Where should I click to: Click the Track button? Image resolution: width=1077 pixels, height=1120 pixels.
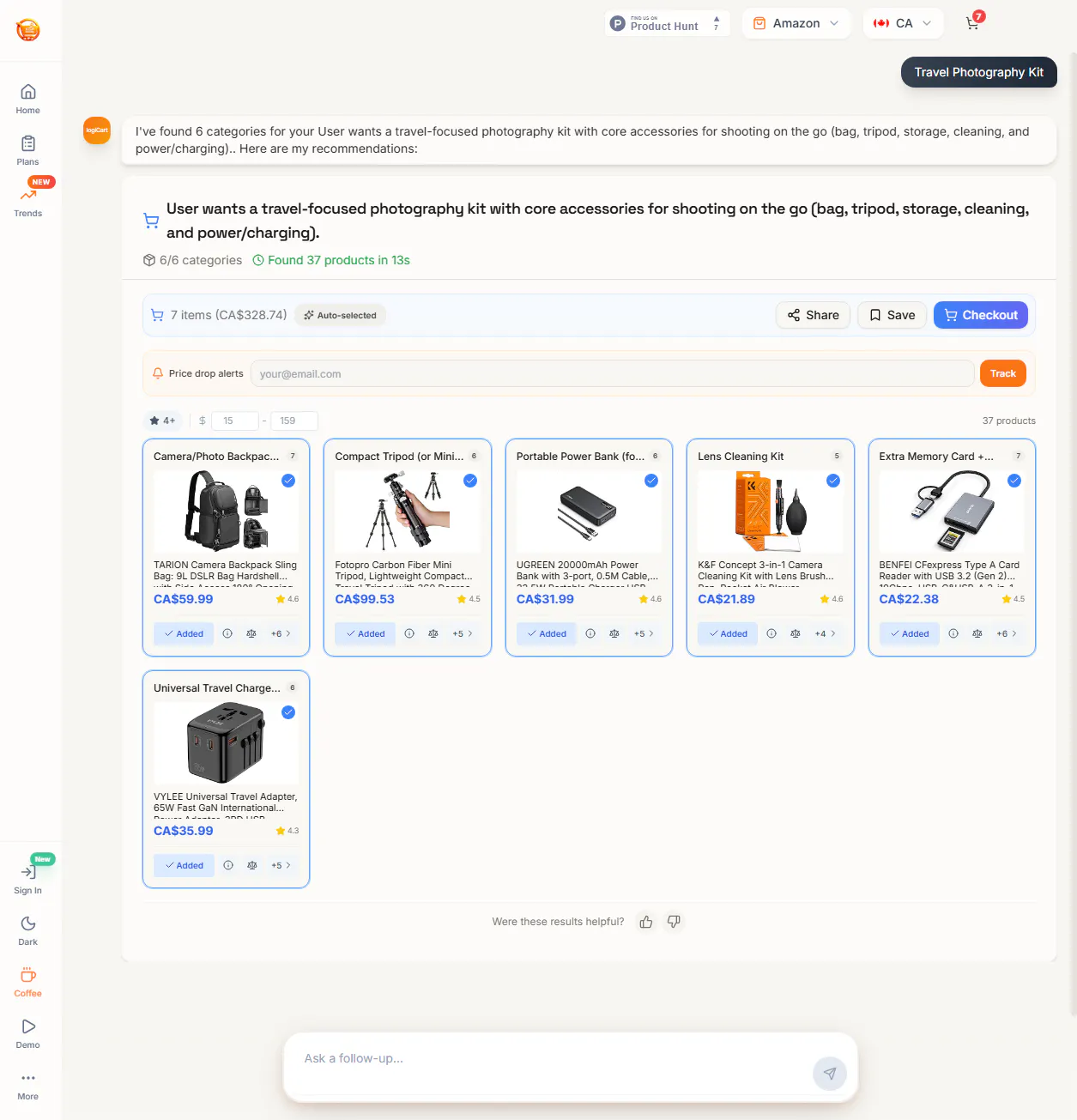[x=1002, y=373]
